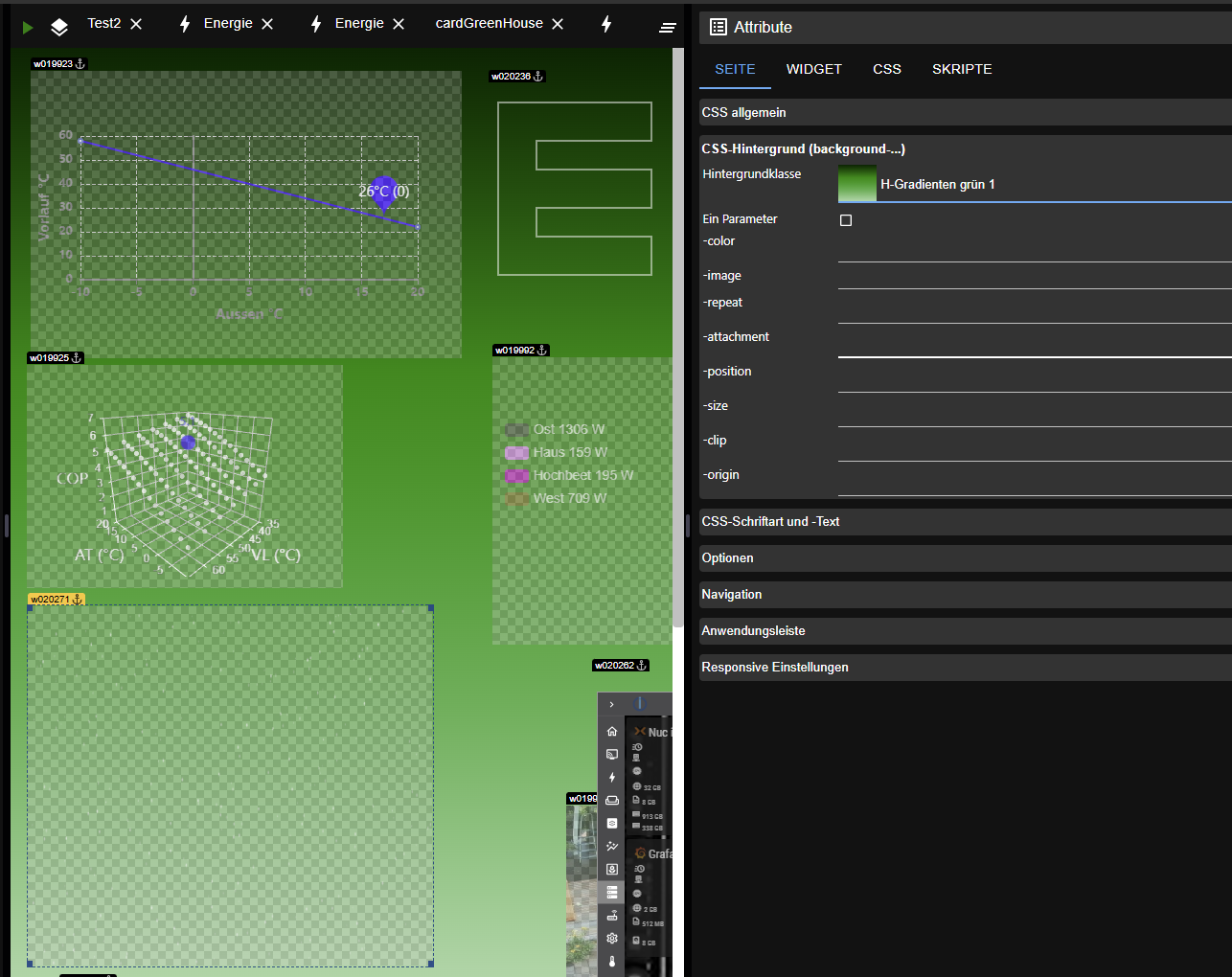Click the gear icon in preview sidebar
Viewport: 1232px width, 977px height.
(x=612, y=938)
